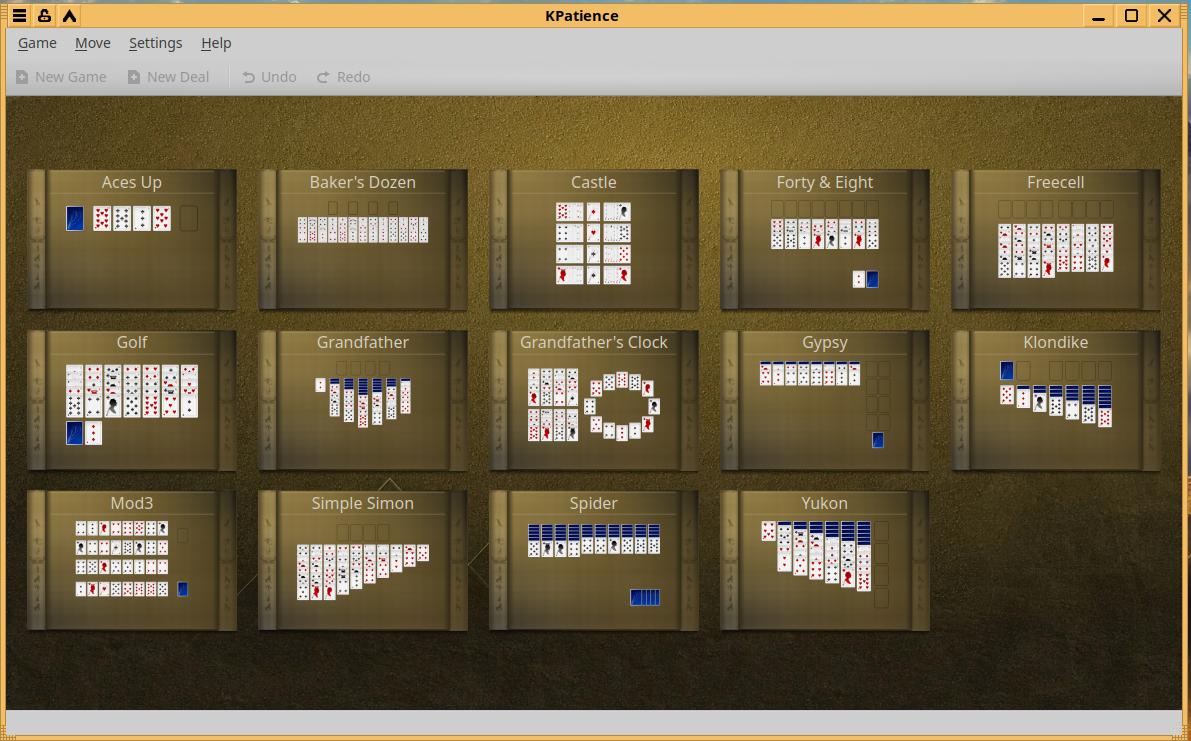Close the KPatience window
The width and height of the screenshot is (1191, 741).
click(1164, 16)
